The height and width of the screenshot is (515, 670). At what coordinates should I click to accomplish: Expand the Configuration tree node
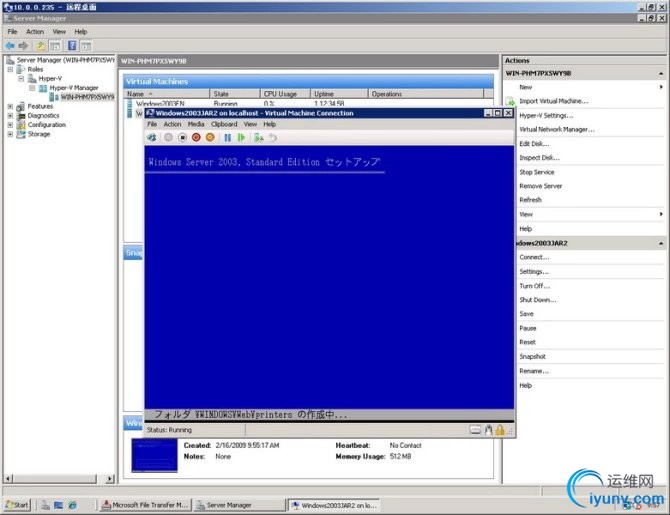point(10,125)
